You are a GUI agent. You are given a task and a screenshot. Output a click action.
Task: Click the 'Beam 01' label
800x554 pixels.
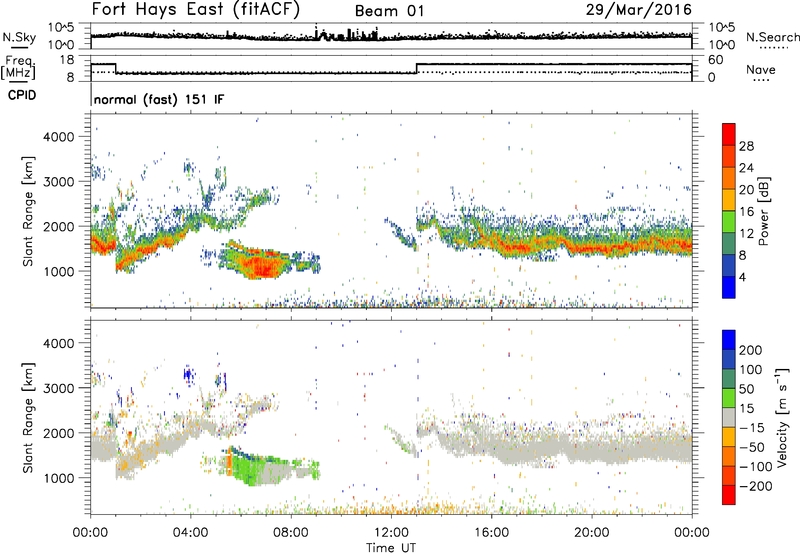coord(389,11)
